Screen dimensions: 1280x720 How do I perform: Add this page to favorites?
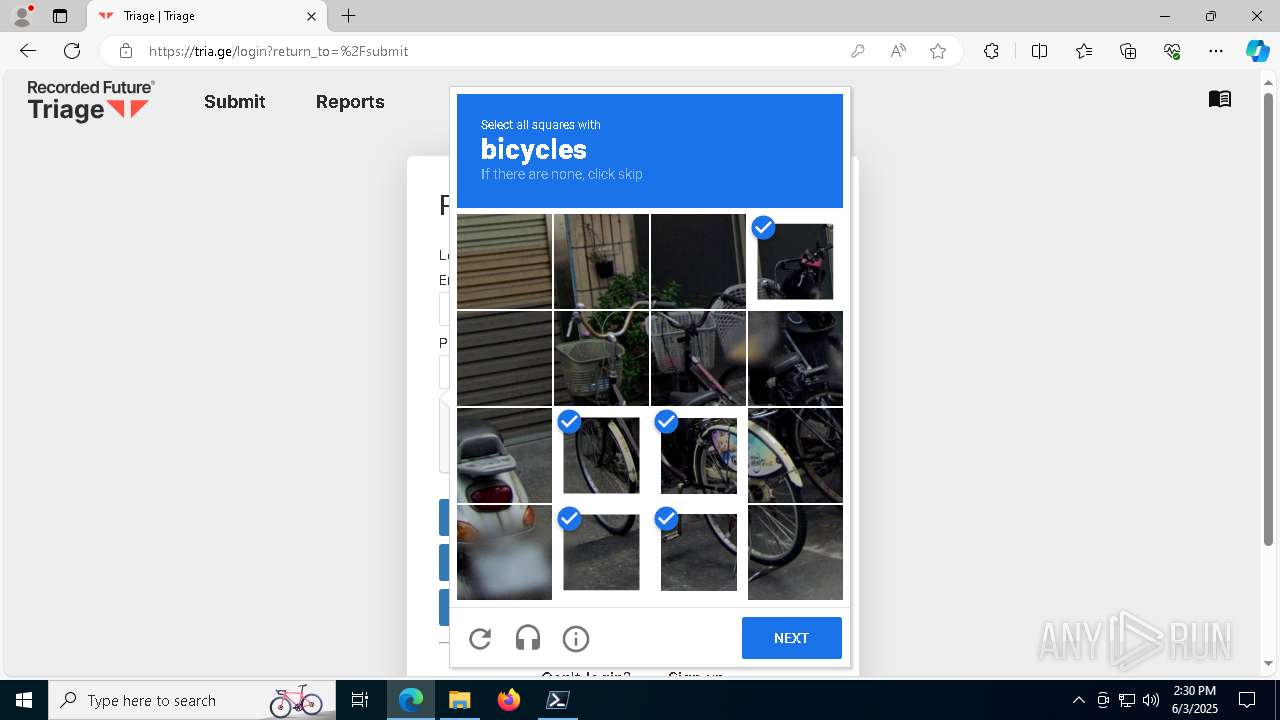tap(938, 51)
